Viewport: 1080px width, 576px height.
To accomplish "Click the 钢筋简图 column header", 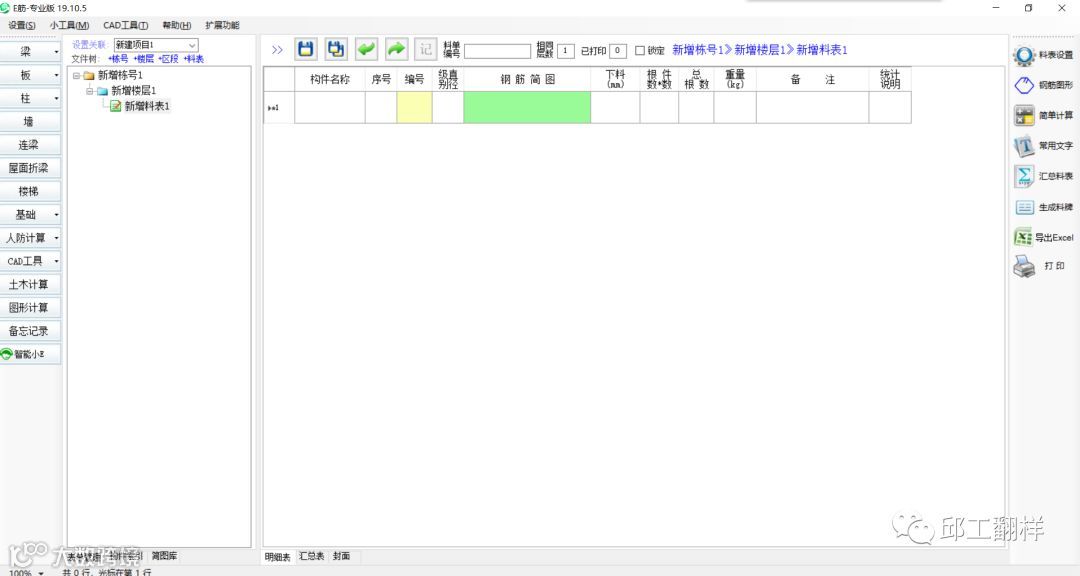I will tap(527, 79).
